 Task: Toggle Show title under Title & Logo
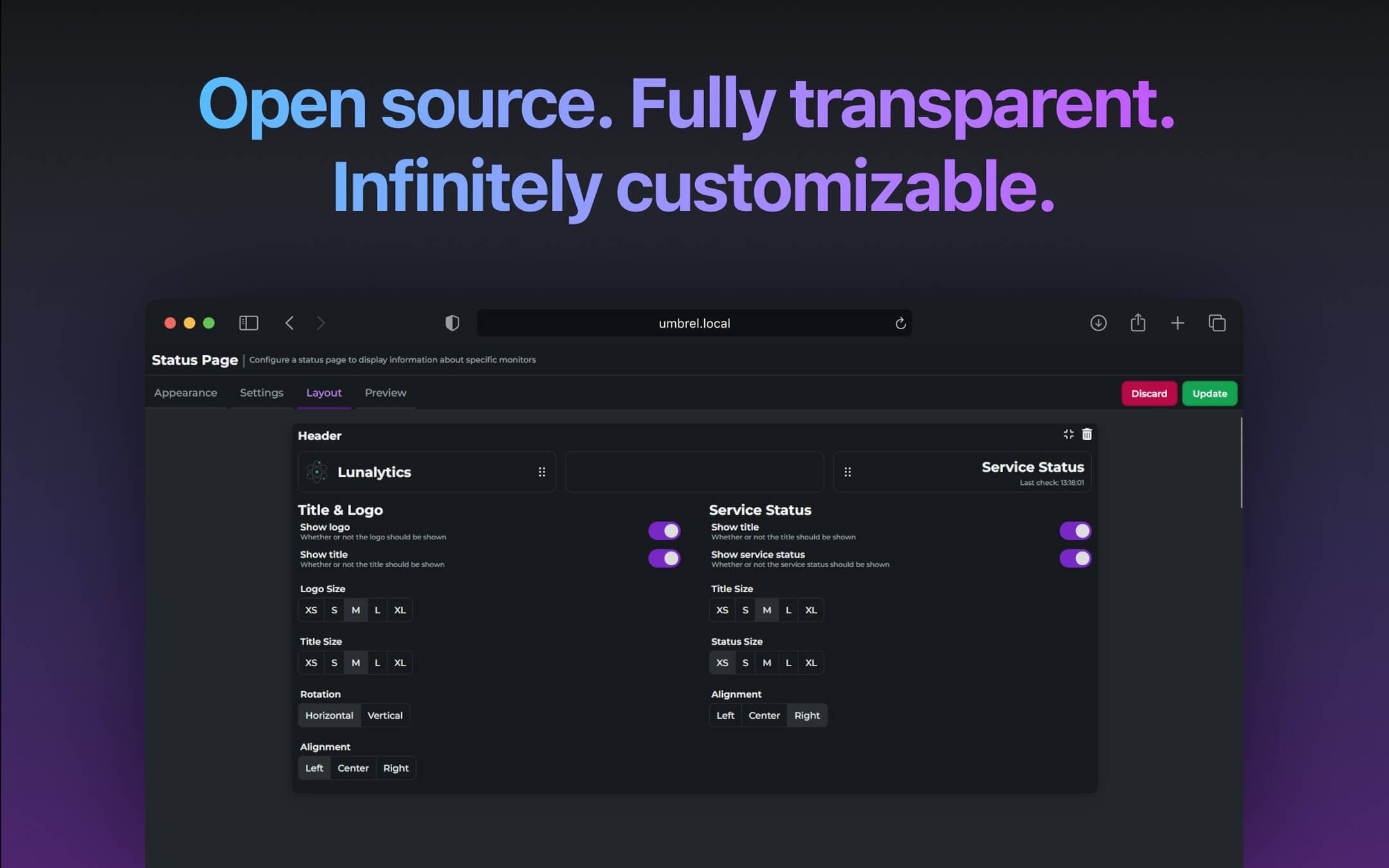point(664,558)
